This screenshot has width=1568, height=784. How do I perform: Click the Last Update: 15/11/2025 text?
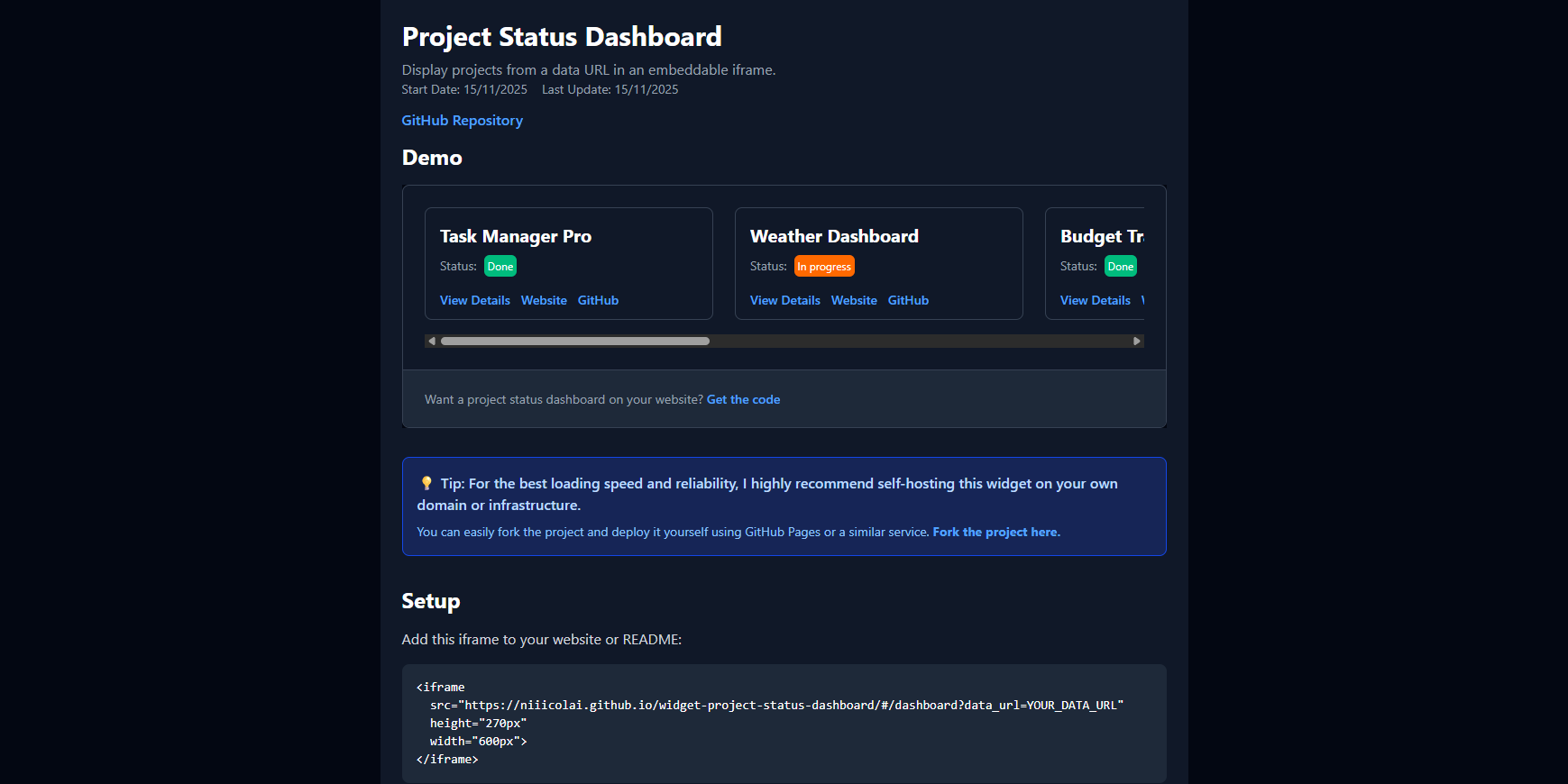(610, 89)
